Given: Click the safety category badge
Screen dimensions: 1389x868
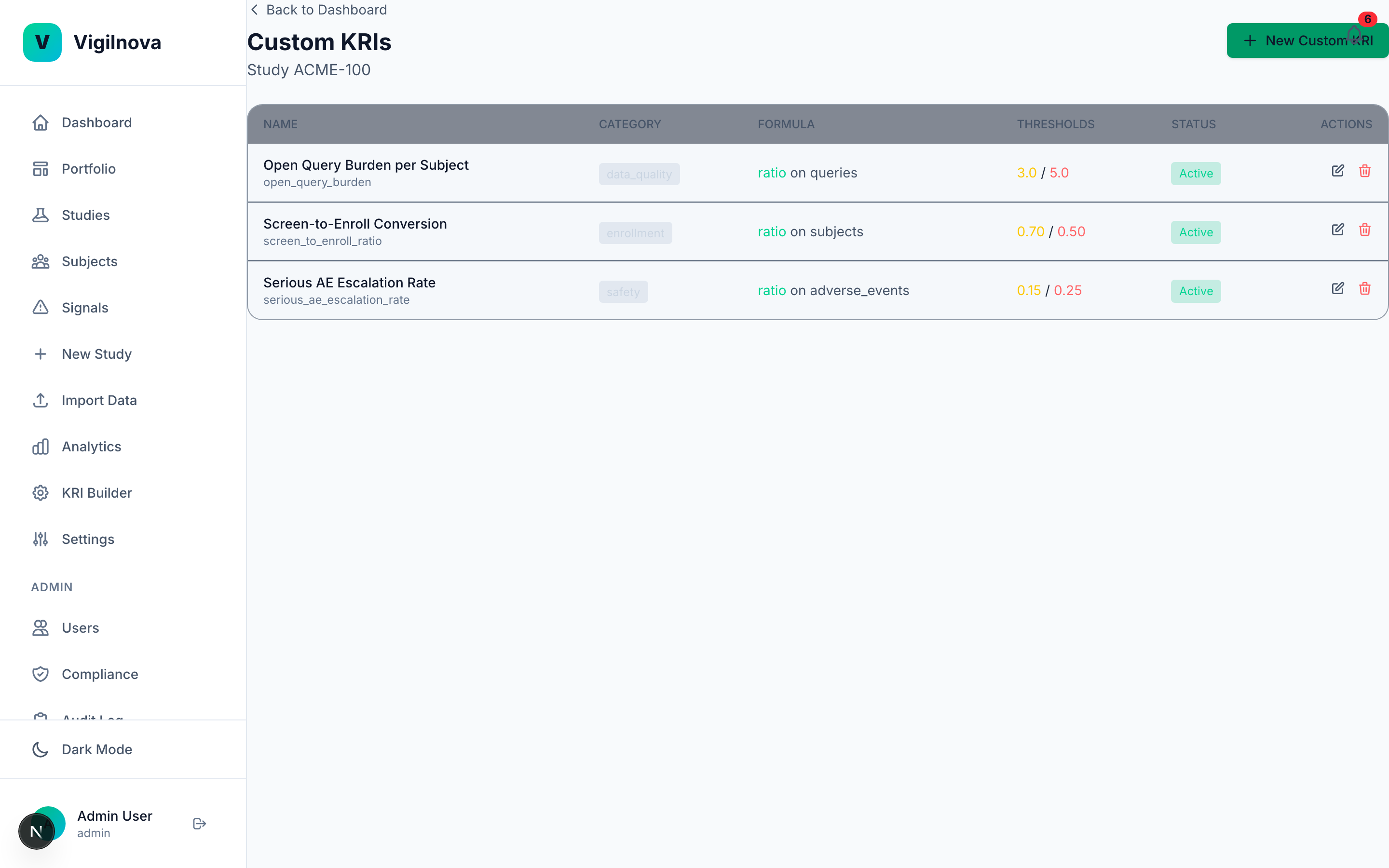Looking at the screenshot, I should coord(623,291).
